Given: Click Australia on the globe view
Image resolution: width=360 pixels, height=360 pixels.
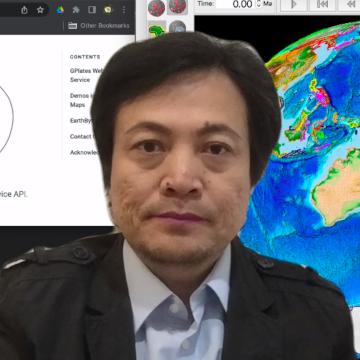Looking at the screenshot, I should (x=337, y=187).
